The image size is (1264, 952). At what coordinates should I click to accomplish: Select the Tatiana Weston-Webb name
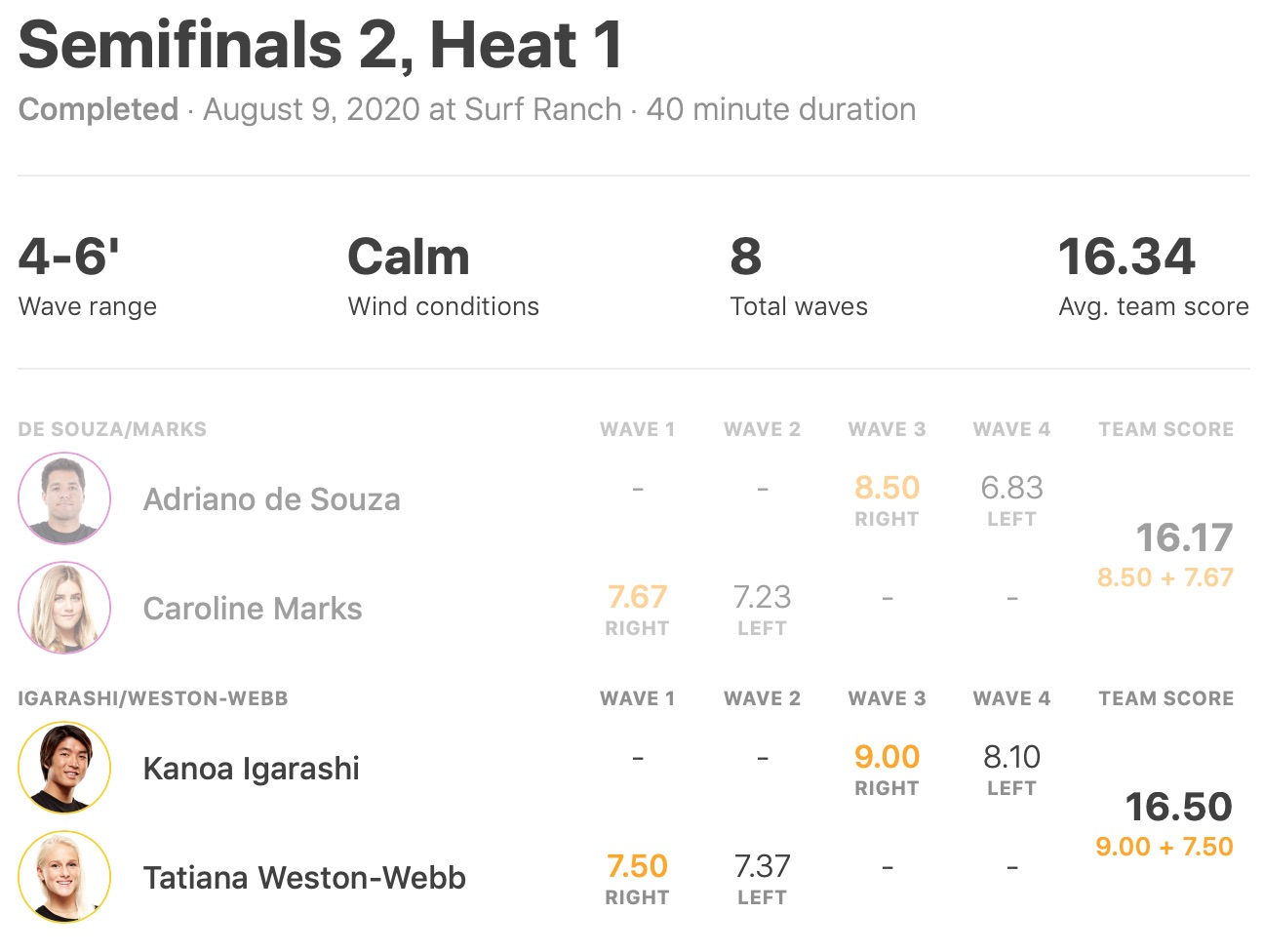304,878
